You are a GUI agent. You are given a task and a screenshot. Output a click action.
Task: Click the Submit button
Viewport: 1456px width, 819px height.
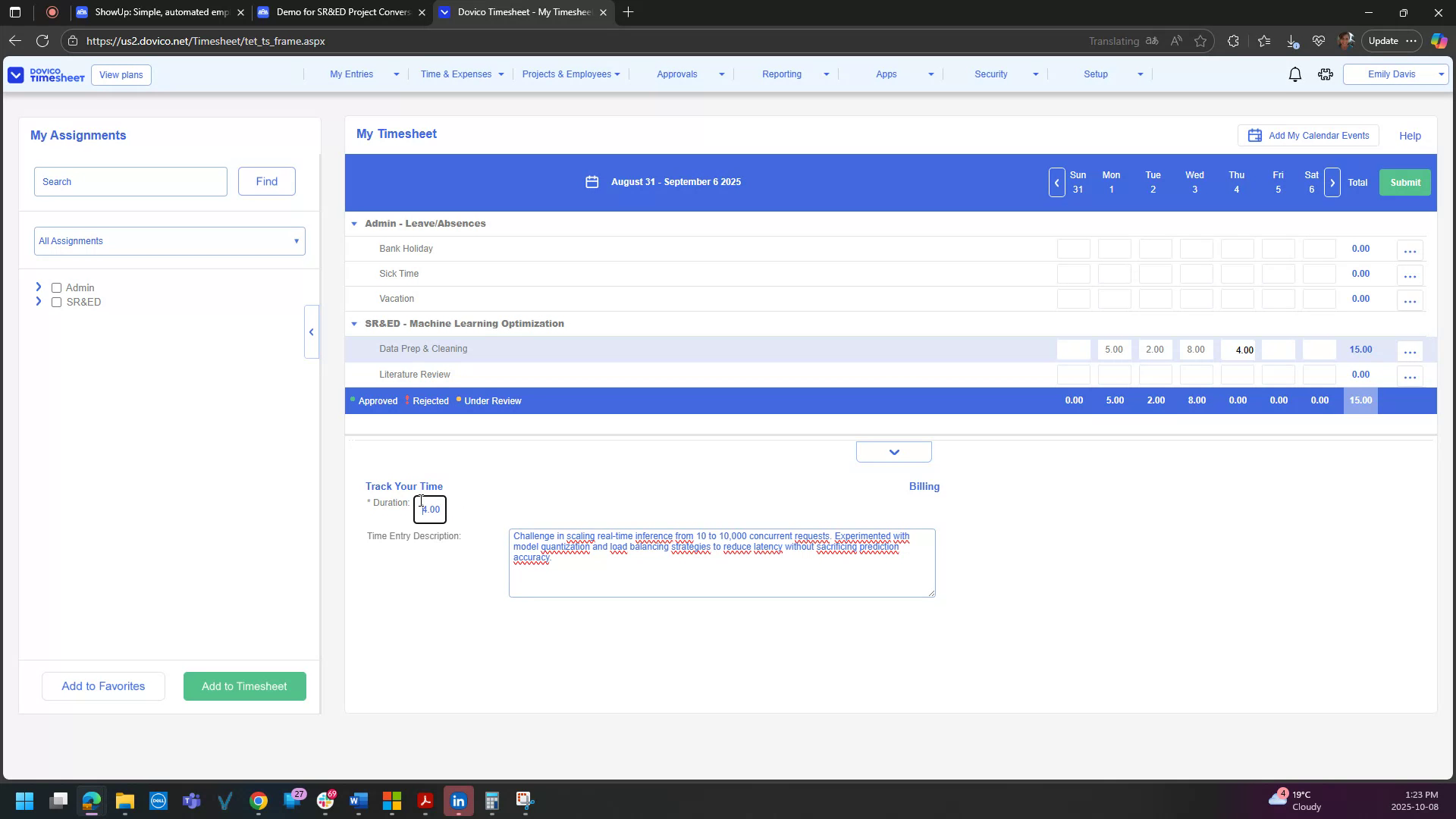pos(1404,182)
